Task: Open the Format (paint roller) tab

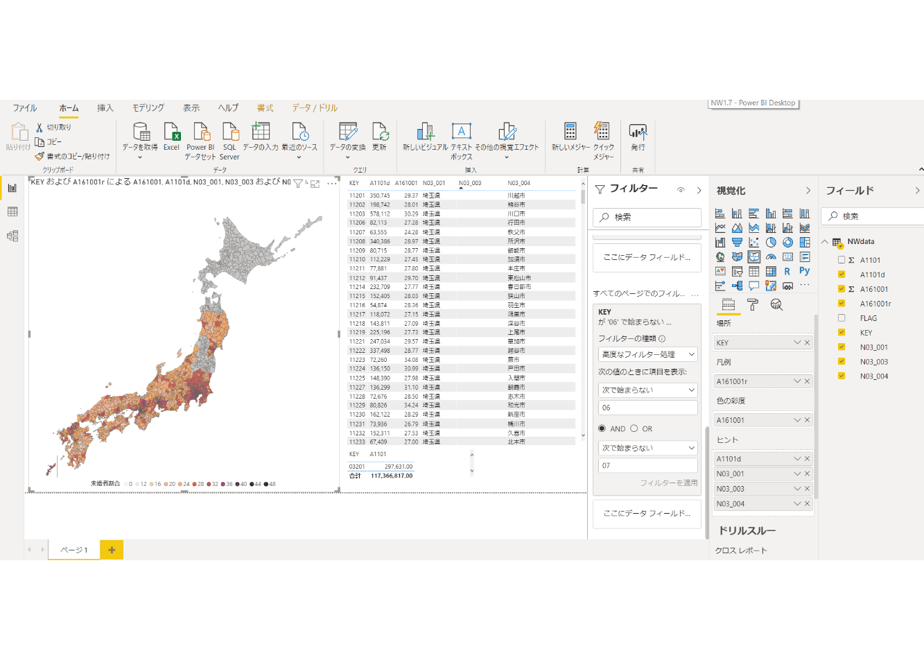Action: (753, 304)
